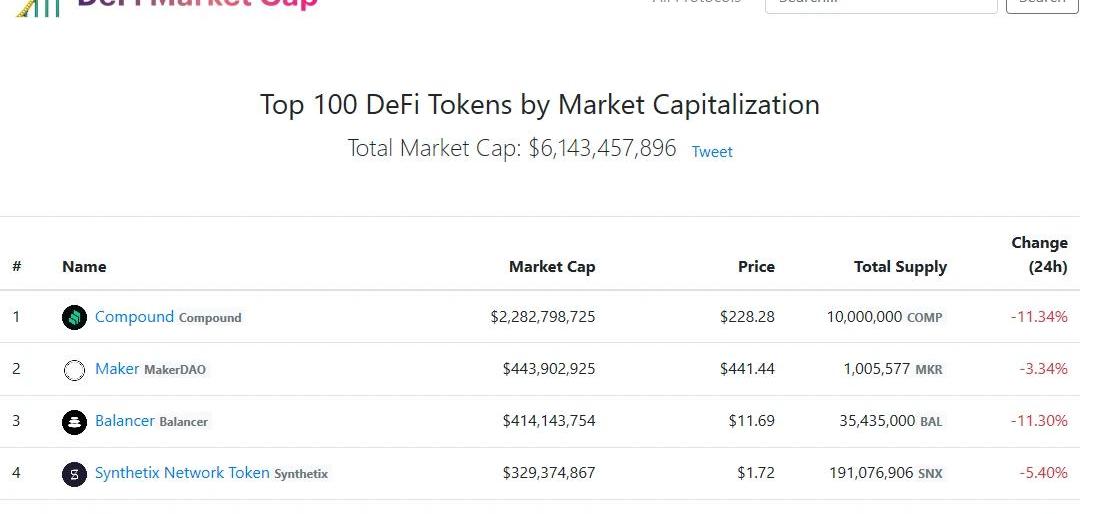Open the All Protocols menu item

click(697, 3)
